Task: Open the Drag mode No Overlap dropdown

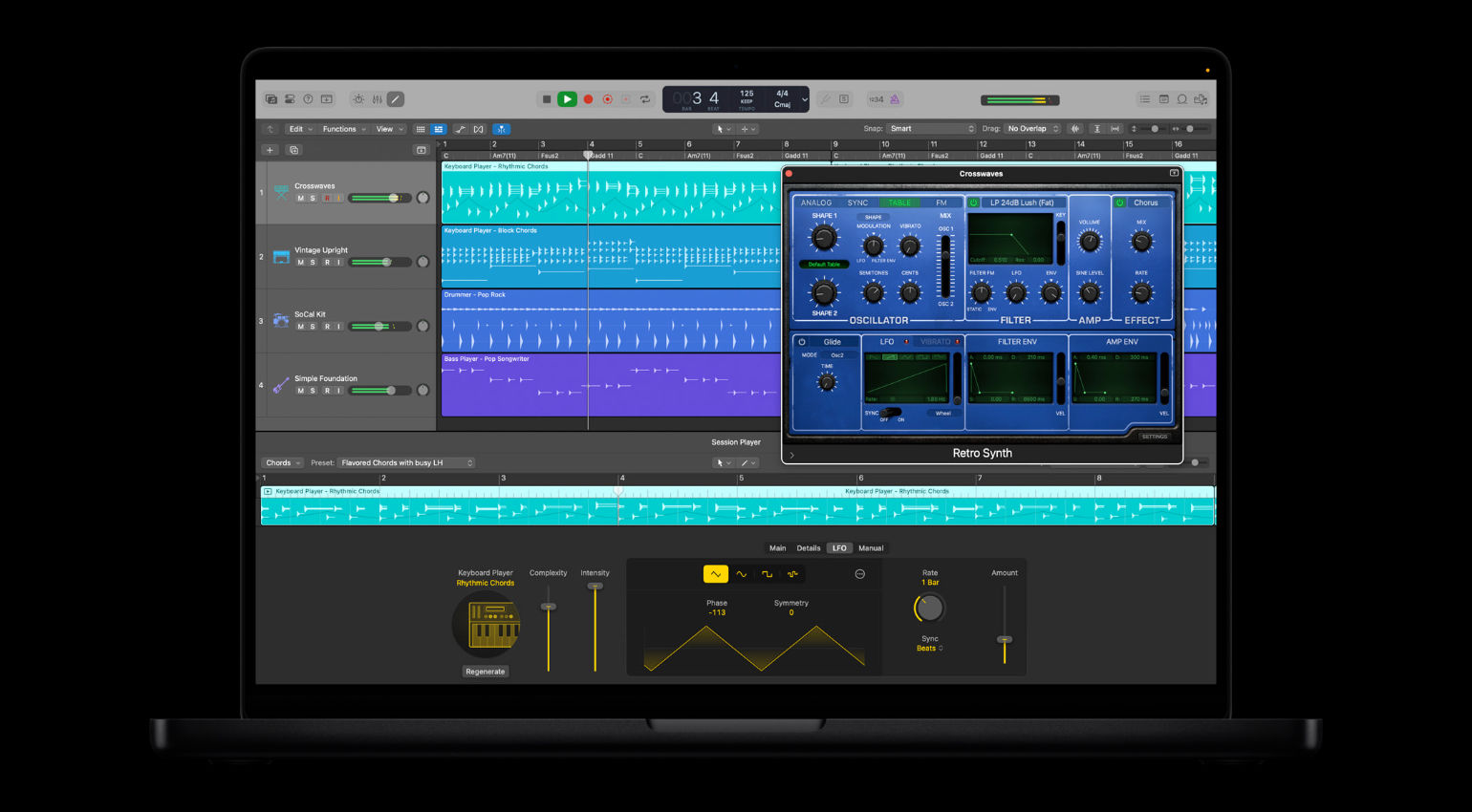Action: [x=1032, y=129]
